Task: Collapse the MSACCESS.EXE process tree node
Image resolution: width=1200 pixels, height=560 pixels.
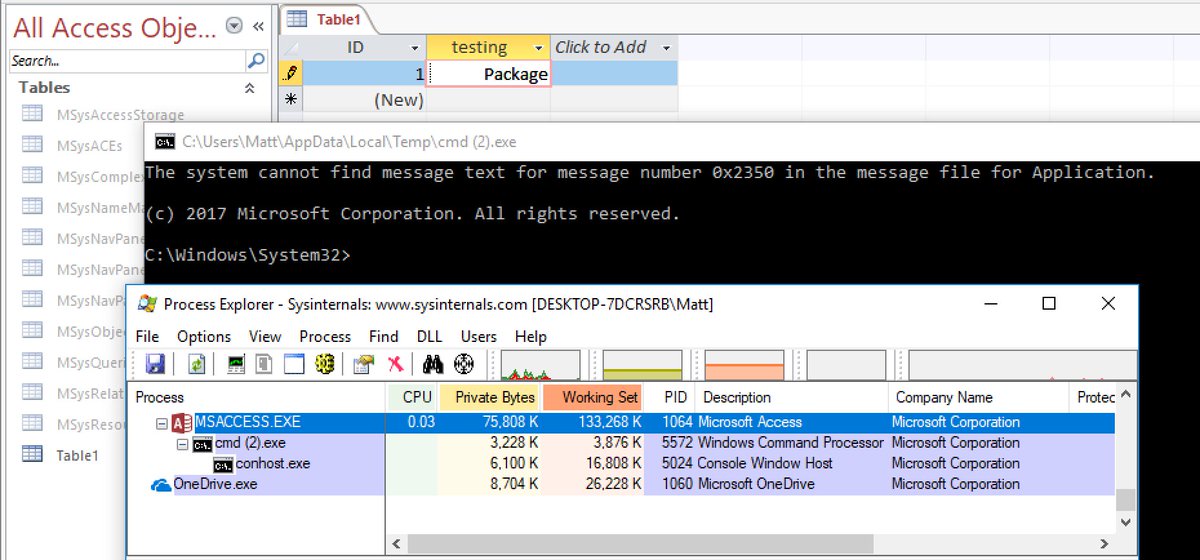Action: coord(161,423)
